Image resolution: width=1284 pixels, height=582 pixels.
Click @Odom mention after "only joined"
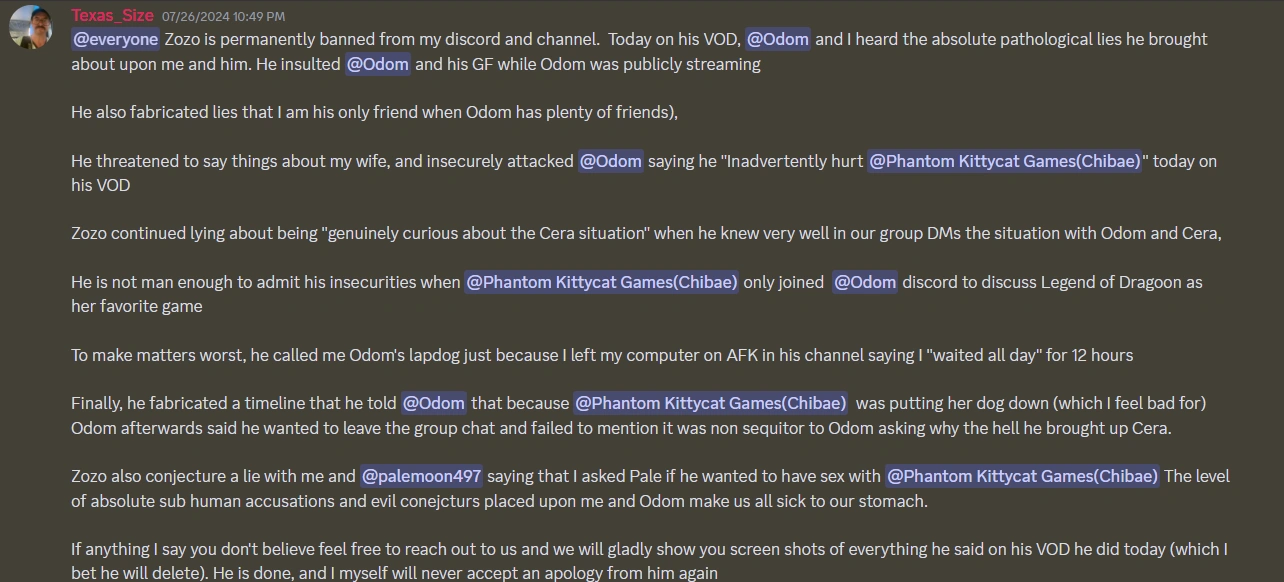(x=865, y=282)
